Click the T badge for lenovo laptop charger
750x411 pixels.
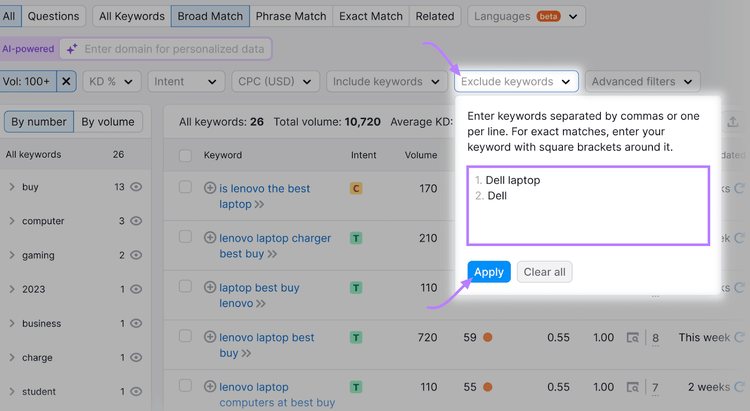tap(356, 238)
